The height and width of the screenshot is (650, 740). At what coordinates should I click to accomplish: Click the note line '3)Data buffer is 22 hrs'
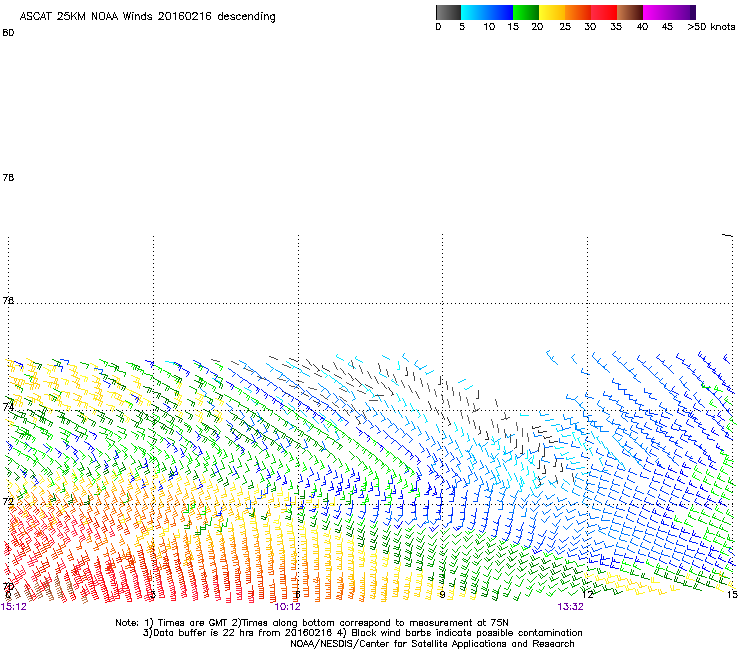click(x=362, y=633)
